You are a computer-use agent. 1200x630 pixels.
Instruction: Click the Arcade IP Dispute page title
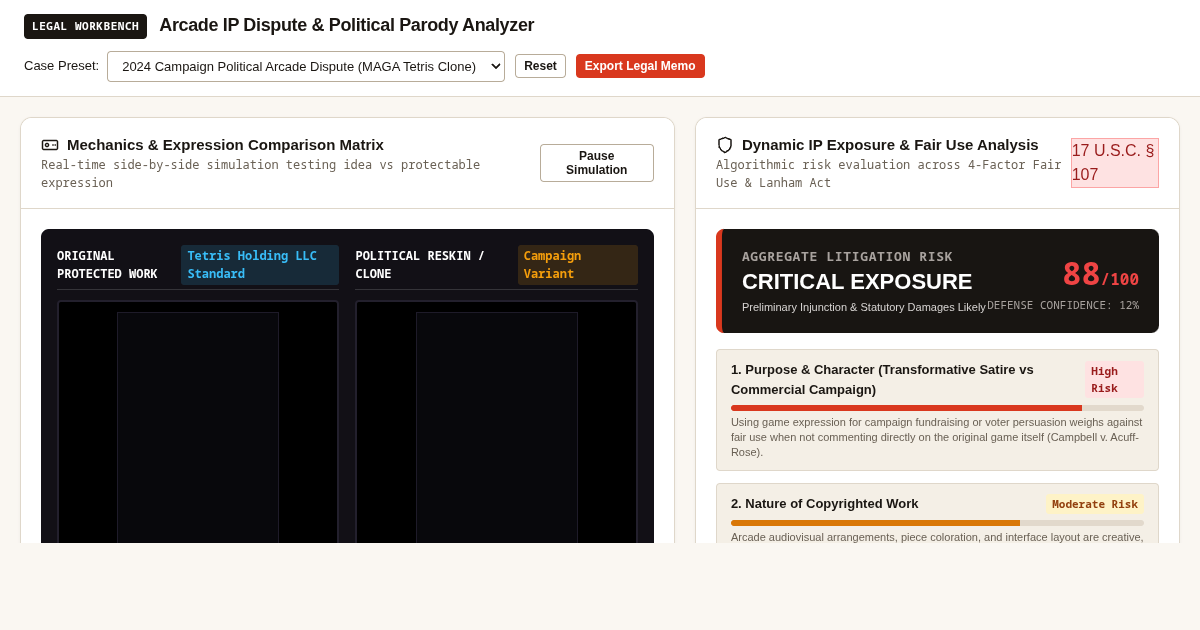click(x=347, y=26)
